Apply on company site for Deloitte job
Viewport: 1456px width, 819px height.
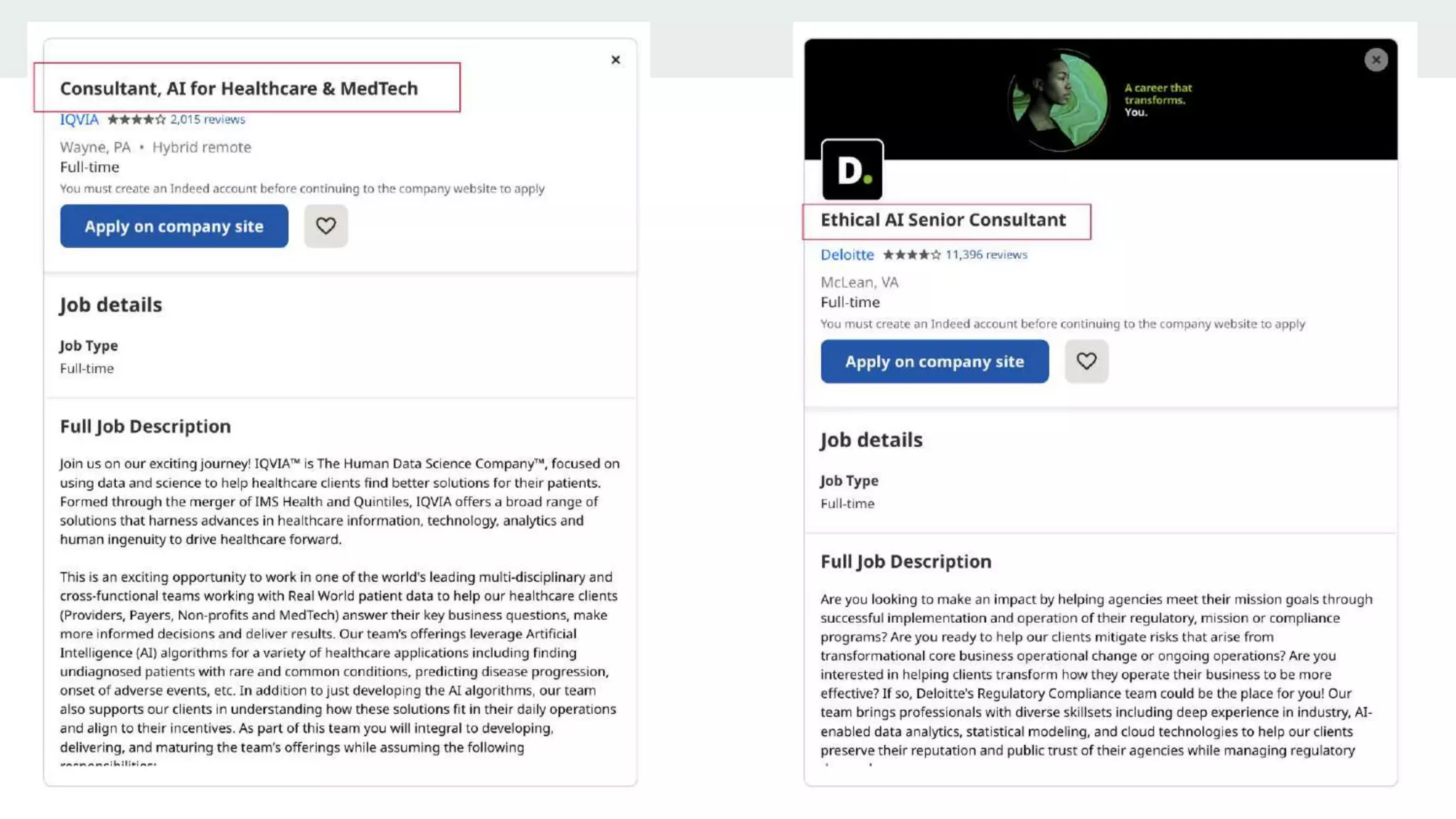pyautogui.click(x=934, y=361)
